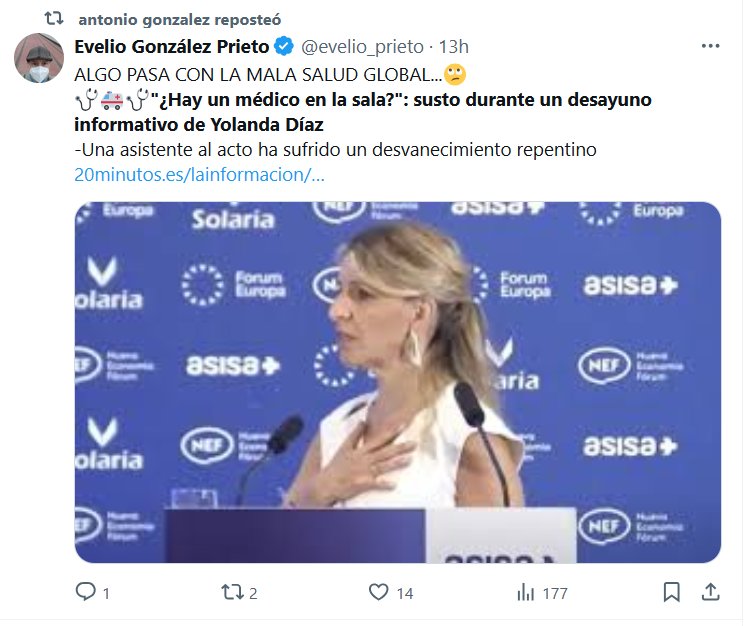The height and width of the screenshot is (626, 750).
Task: Open the view analytics bar chart icon
Action: [x=525, y=593]
